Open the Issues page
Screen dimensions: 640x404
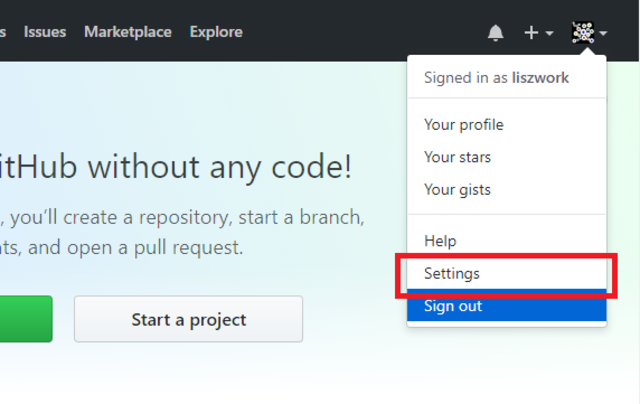[45, 32]
